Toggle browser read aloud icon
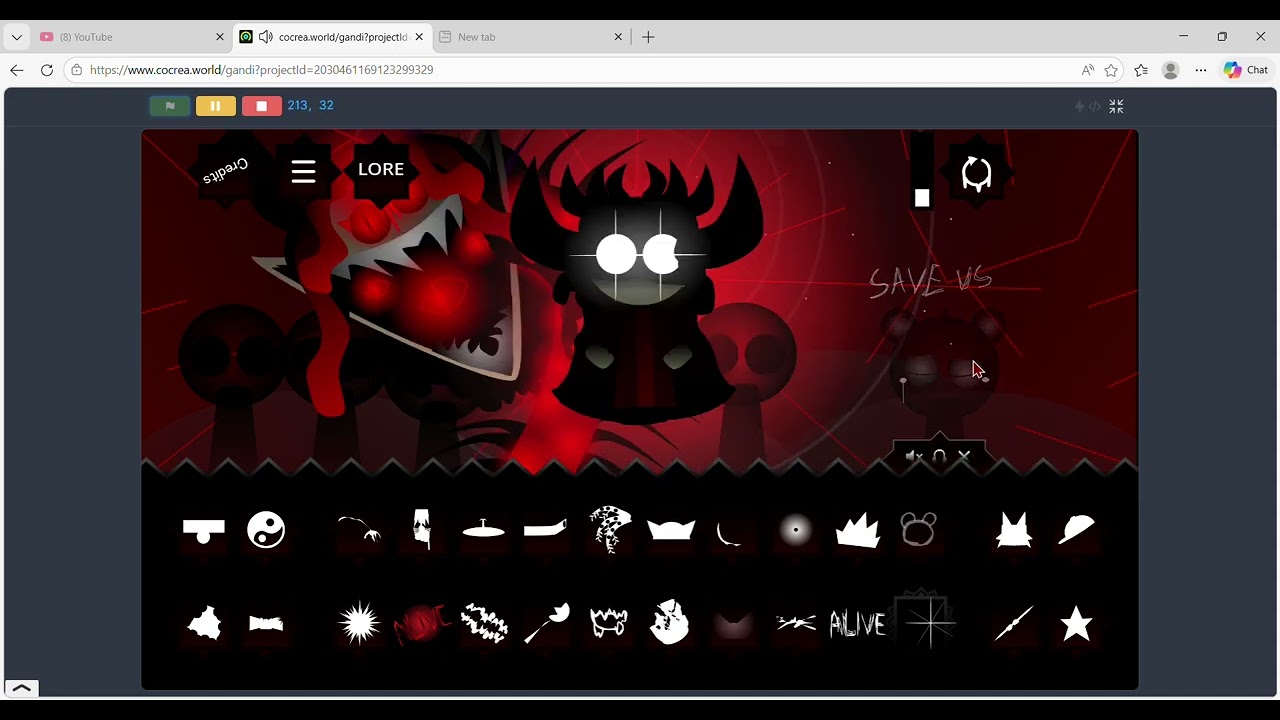This screenshot has height=720, width=1280. pos(1087,70)
